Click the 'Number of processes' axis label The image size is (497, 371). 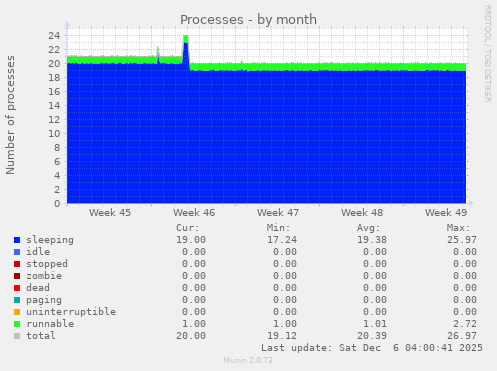[10, 115]
